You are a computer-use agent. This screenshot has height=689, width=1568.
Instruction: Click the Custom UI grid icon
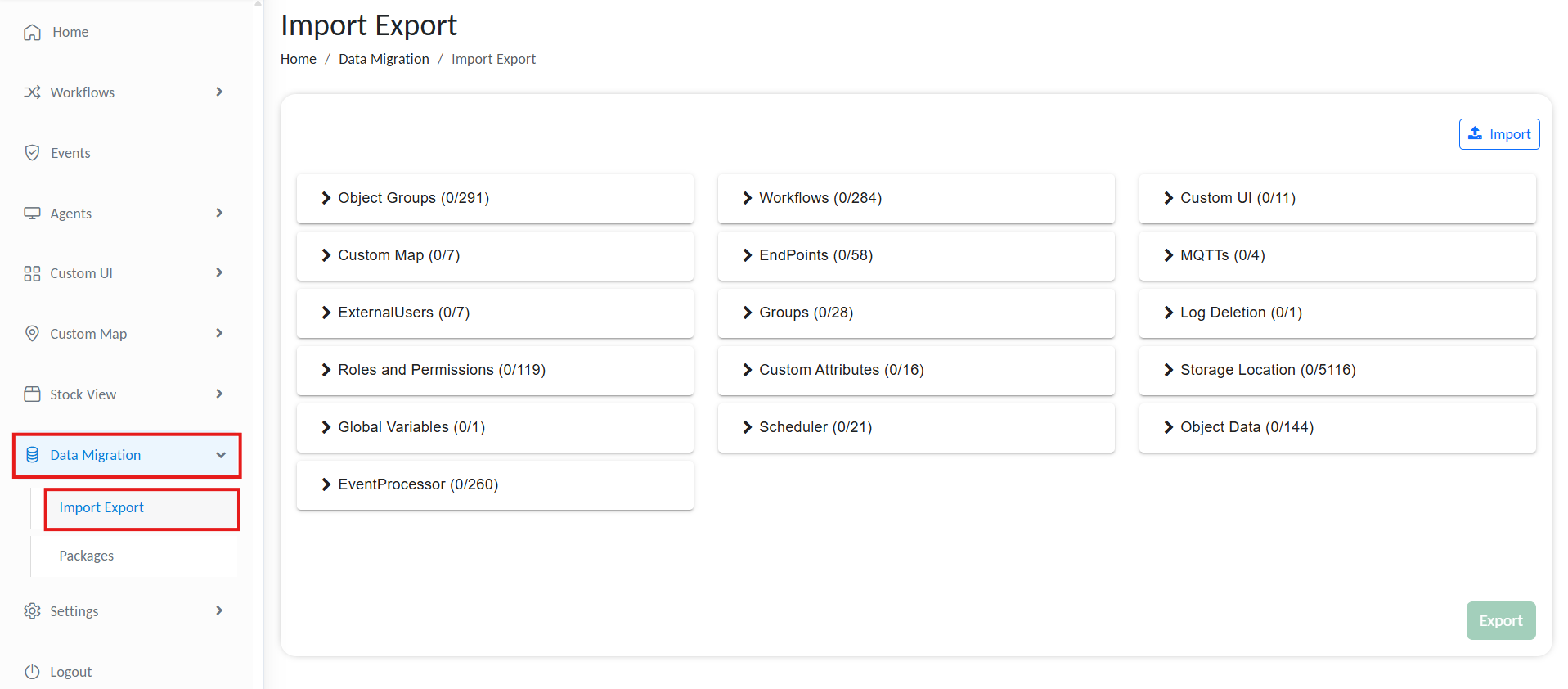32,273
